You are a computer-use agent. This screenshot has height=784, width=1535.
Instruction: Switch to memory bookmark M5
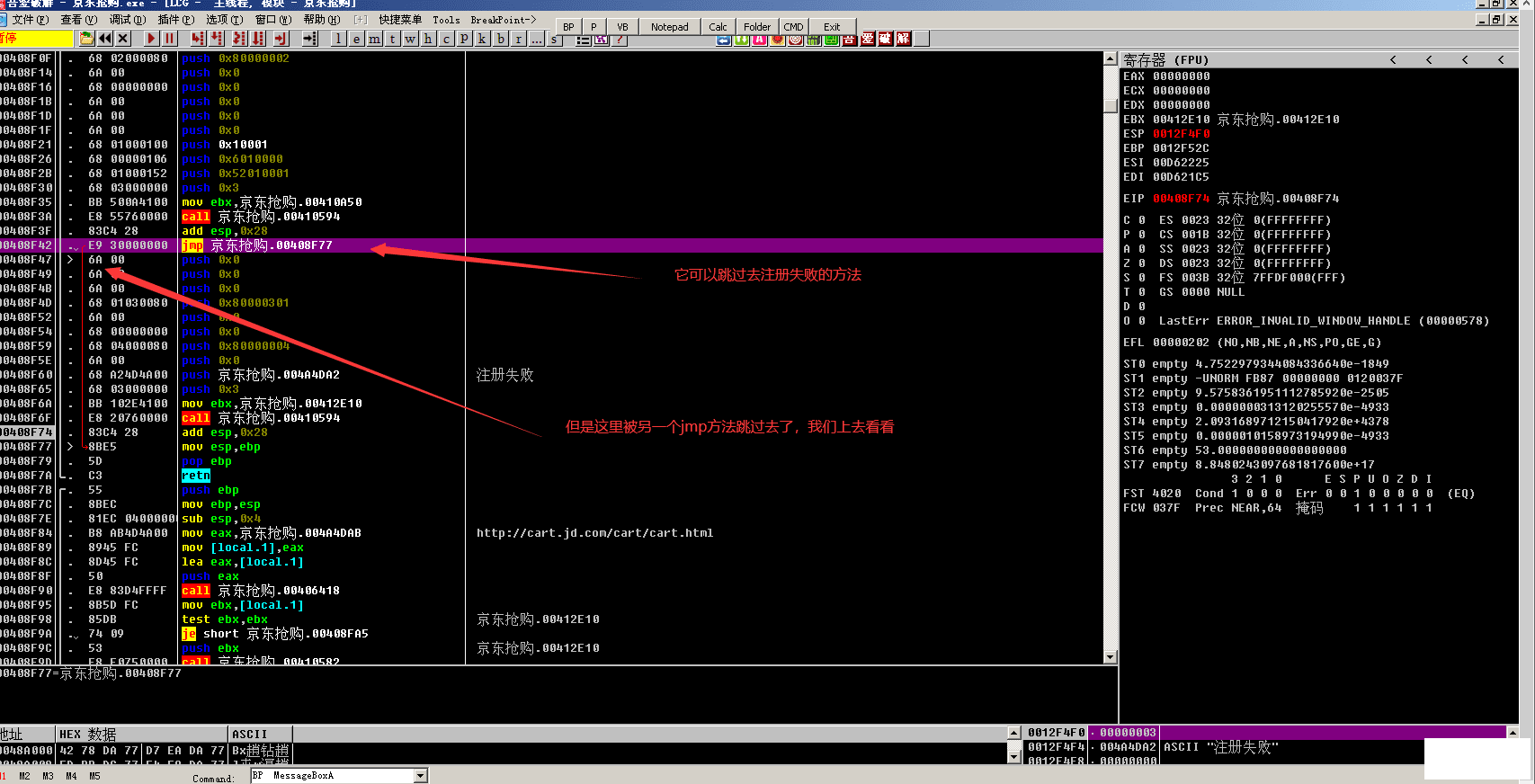click(94, 776)
